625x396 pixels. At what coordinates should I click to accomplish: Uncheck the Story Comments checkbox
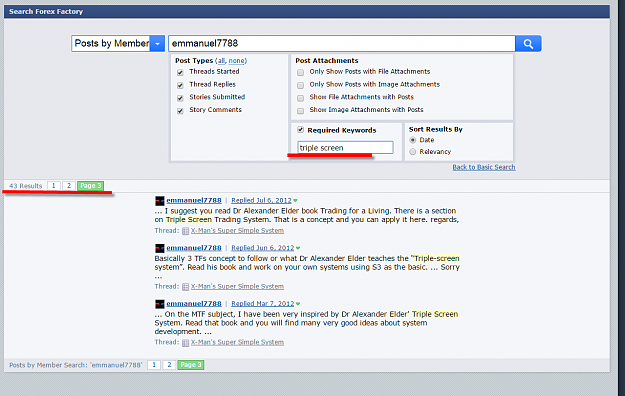tap(180, 110)
